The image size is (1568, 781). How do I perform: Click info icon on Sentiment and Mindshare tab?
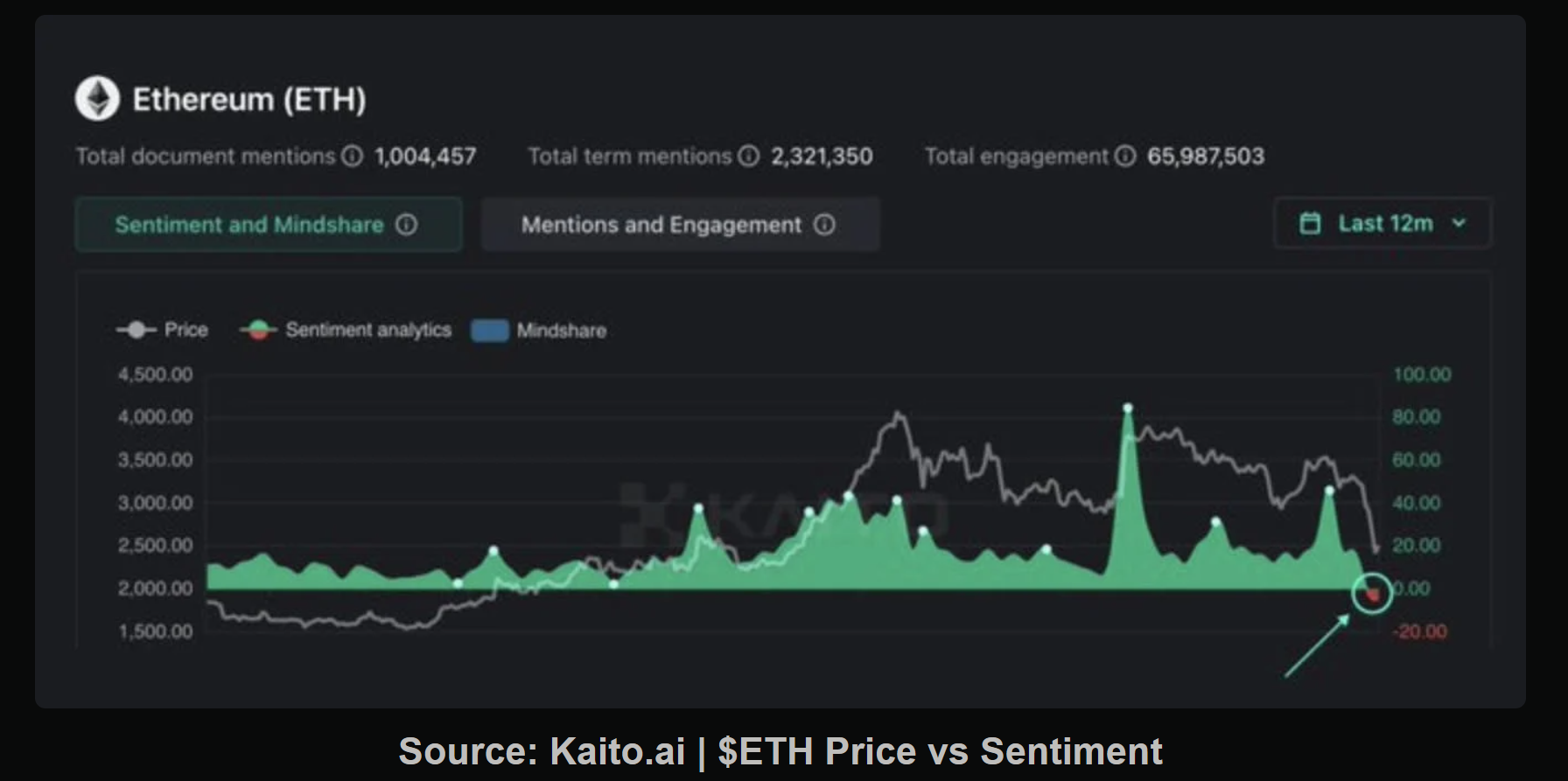point(406,225)
